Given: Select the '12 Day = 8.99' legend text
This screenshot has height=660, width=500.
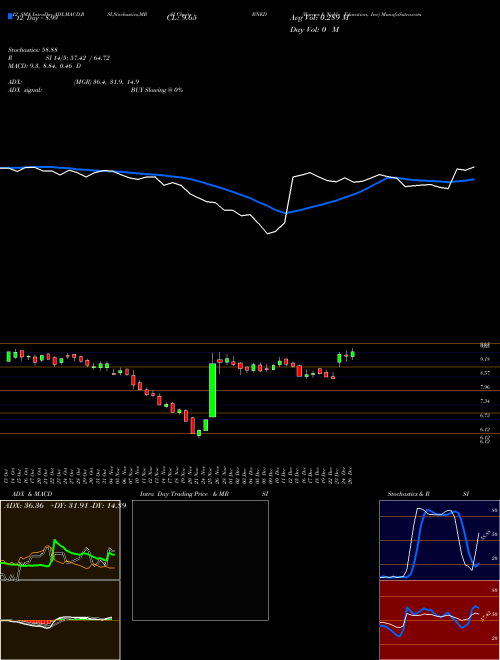Looking at the screenshot, I should click(x=36, y=18).
